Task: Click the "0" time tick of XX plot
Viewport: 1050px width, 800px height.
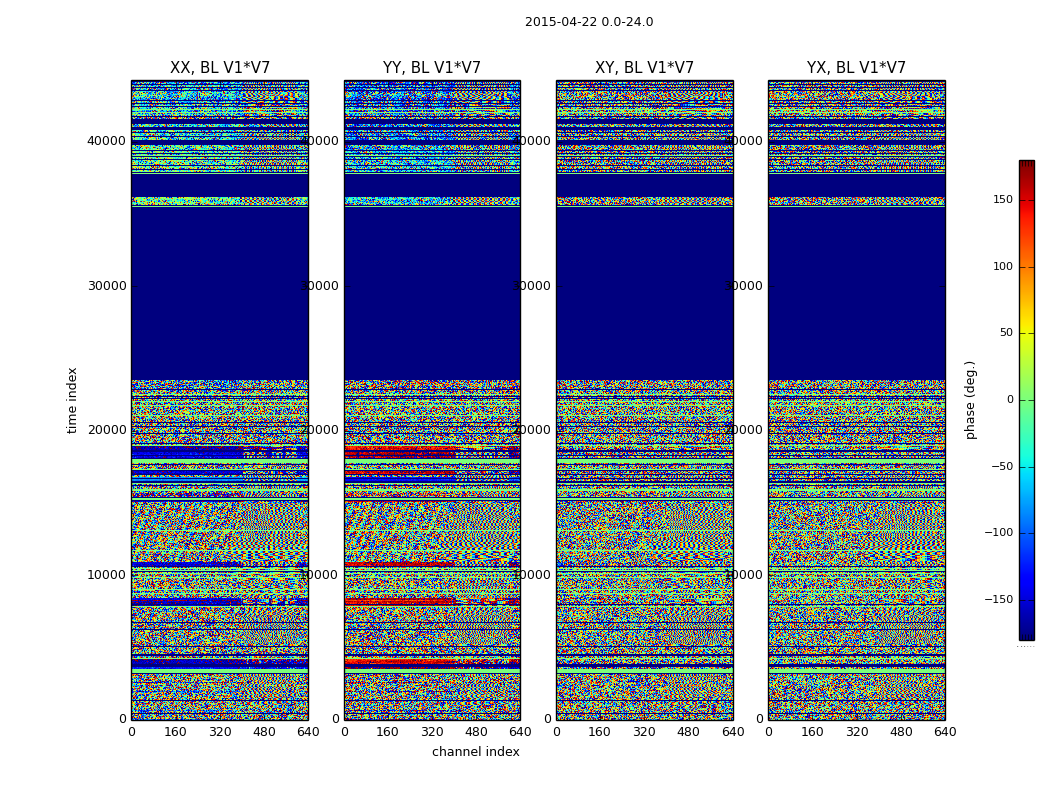Action: [x=123, y=719]
